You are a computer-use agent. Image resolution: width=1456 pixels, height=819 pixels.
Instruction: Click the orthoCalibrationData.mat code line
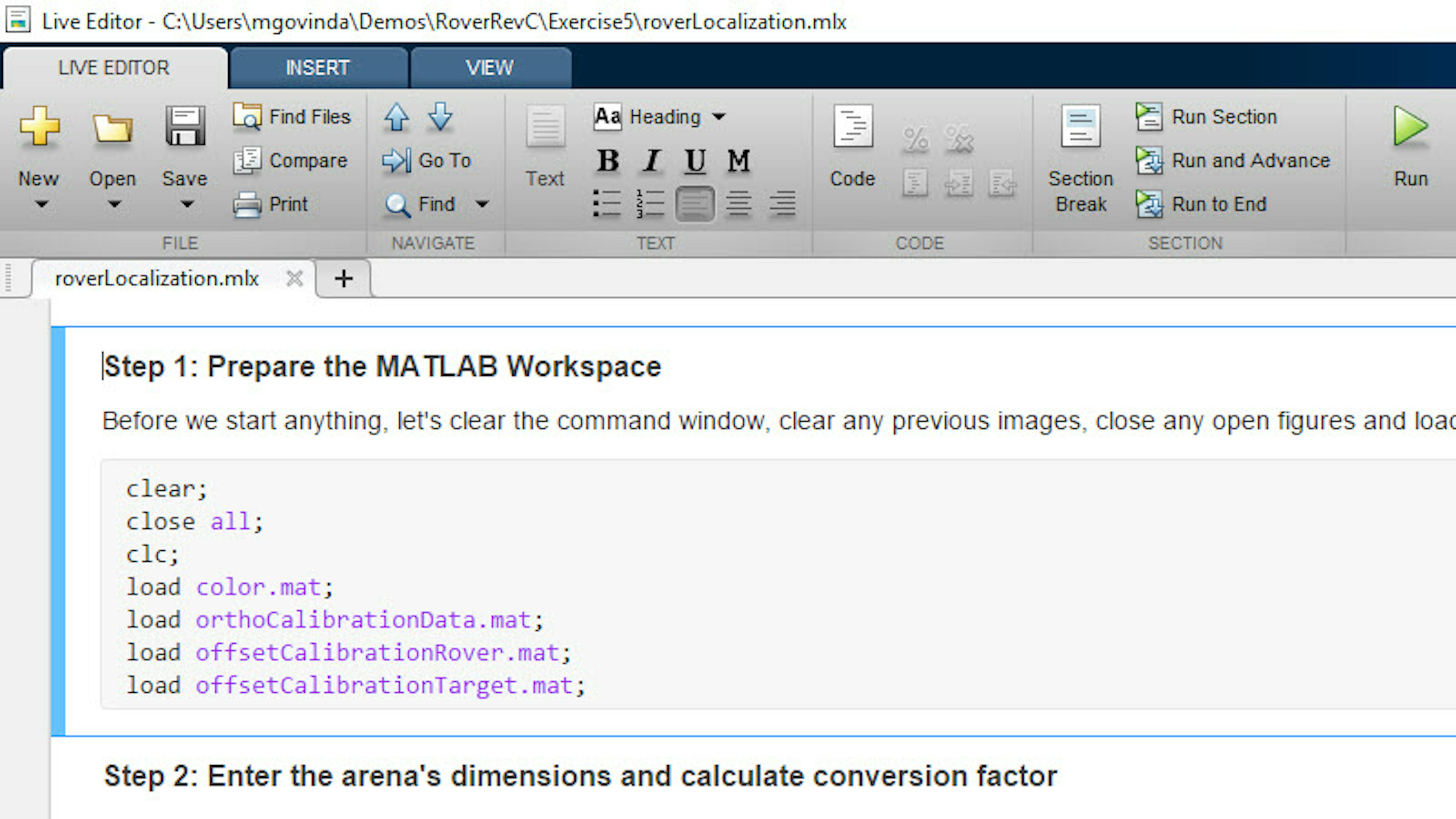click(335, 620)
